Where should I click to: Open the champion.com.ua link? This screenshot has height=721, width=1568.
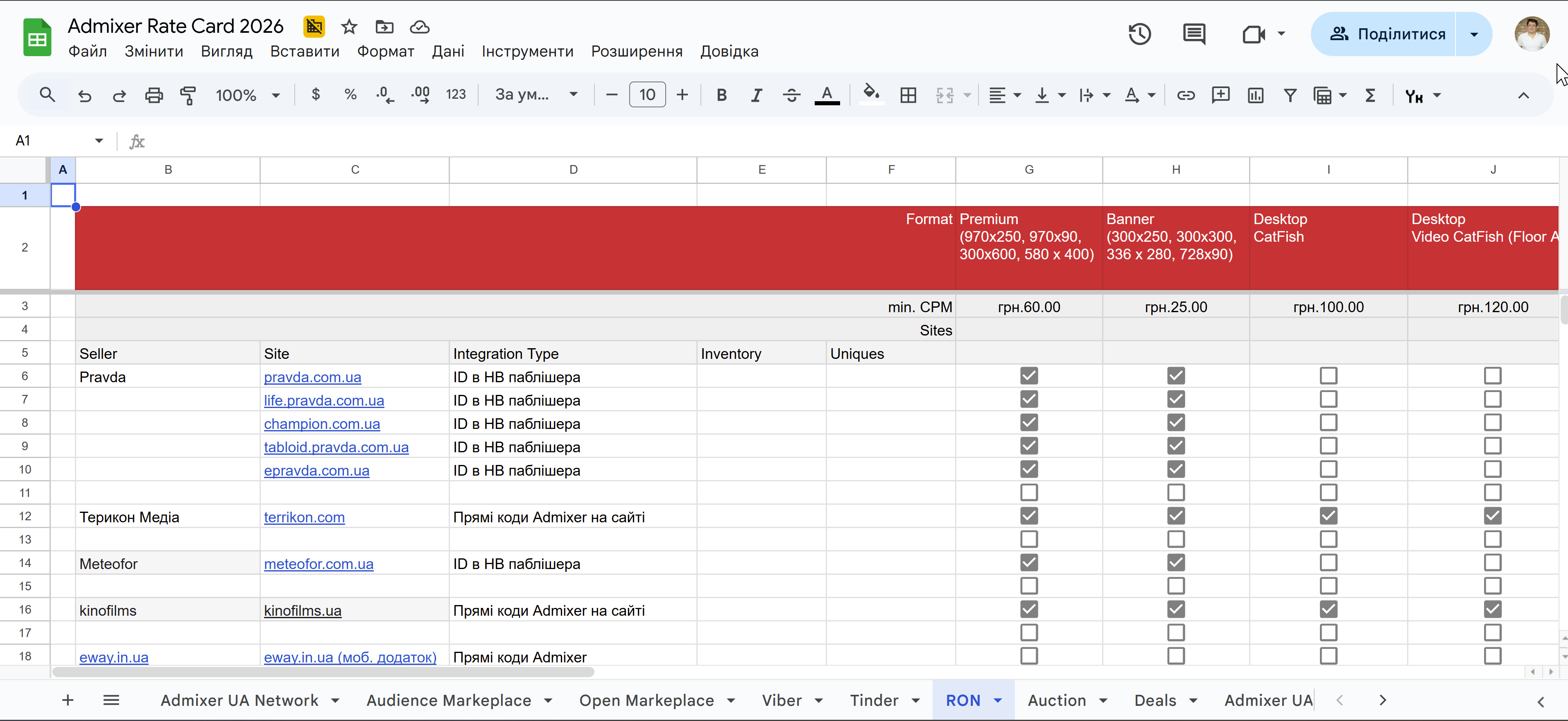click(321, 424)
